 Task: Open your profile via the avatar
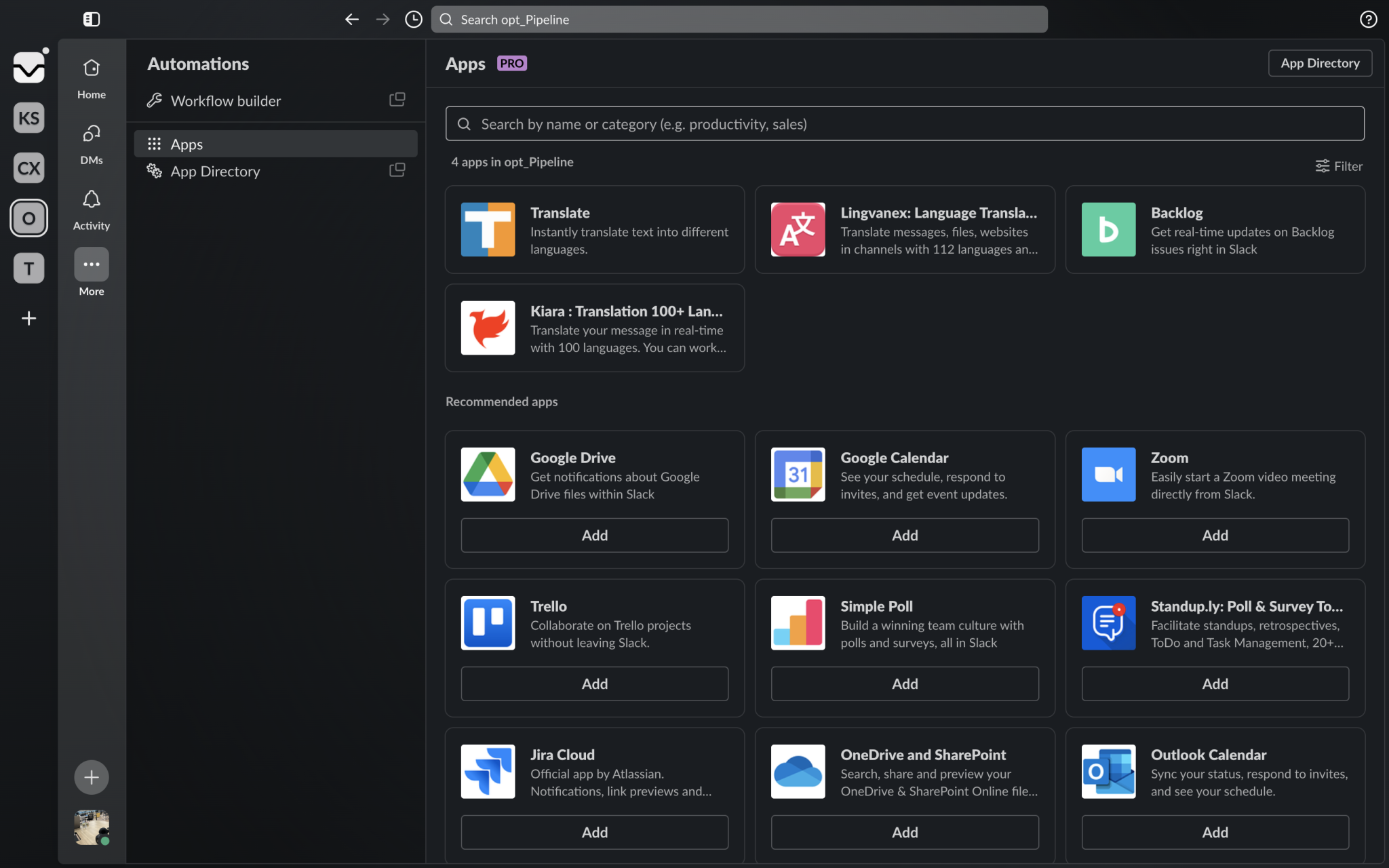point(91,827)
